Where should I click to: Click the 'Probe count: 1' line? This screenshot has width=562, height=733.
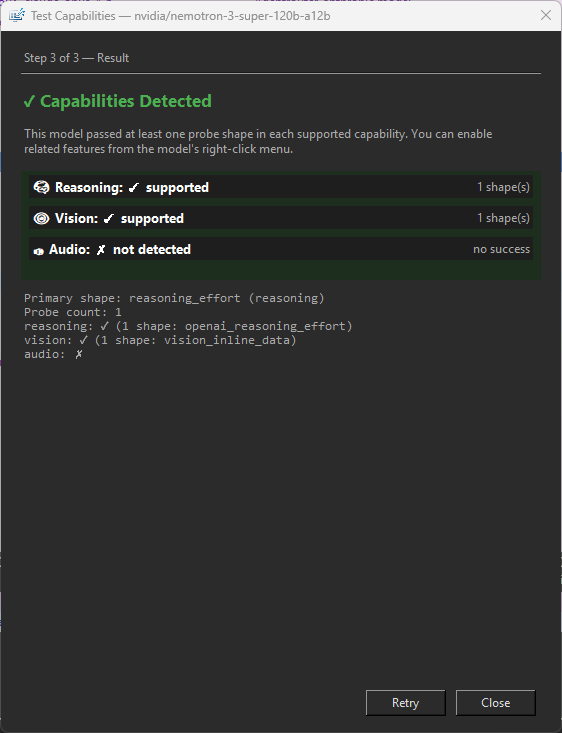point(72,312)
